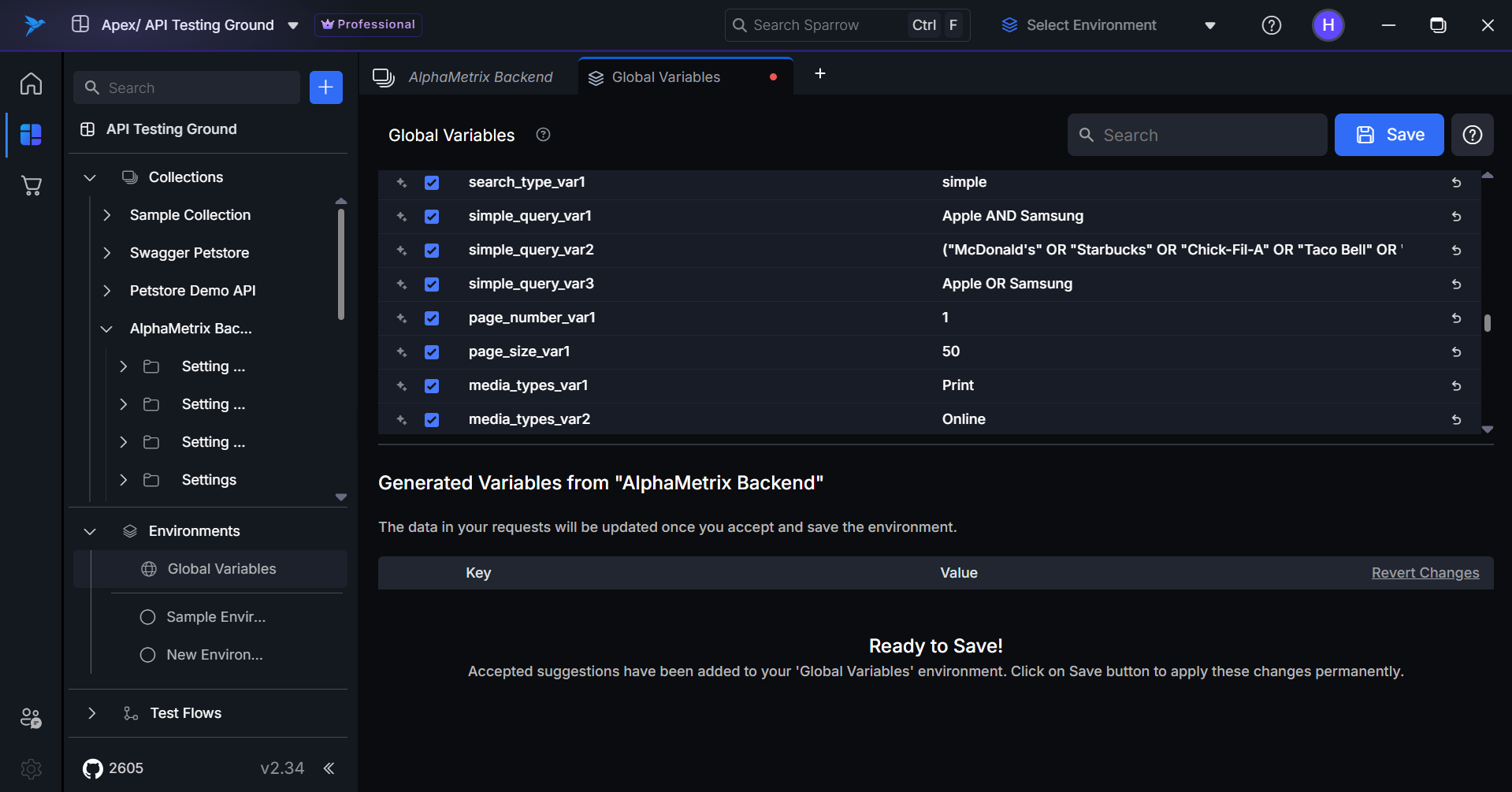Open the GitHub stars icon
This screenshot has width=1512, height=792.
[x=93, y=768]
